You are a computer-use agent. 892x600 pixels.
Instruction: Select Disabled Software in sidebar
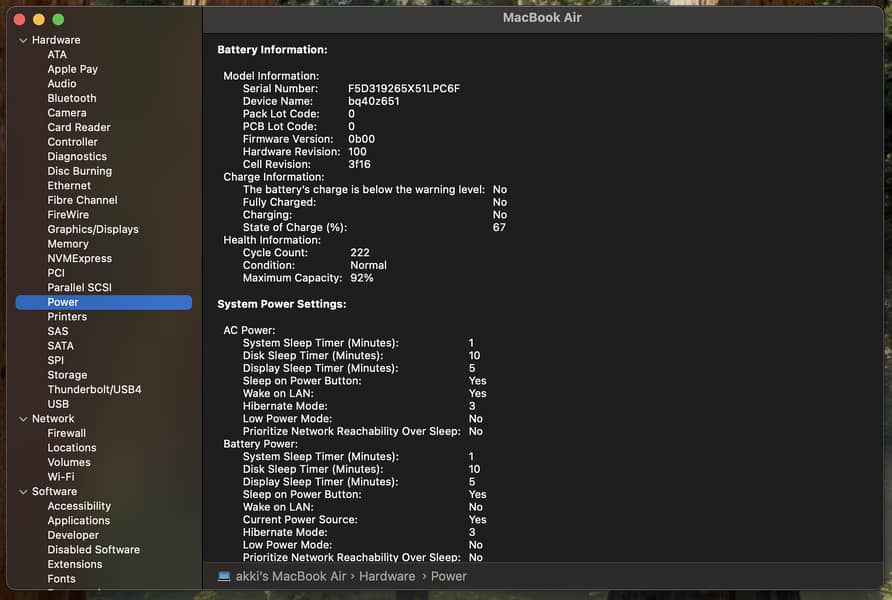(94, 550)
